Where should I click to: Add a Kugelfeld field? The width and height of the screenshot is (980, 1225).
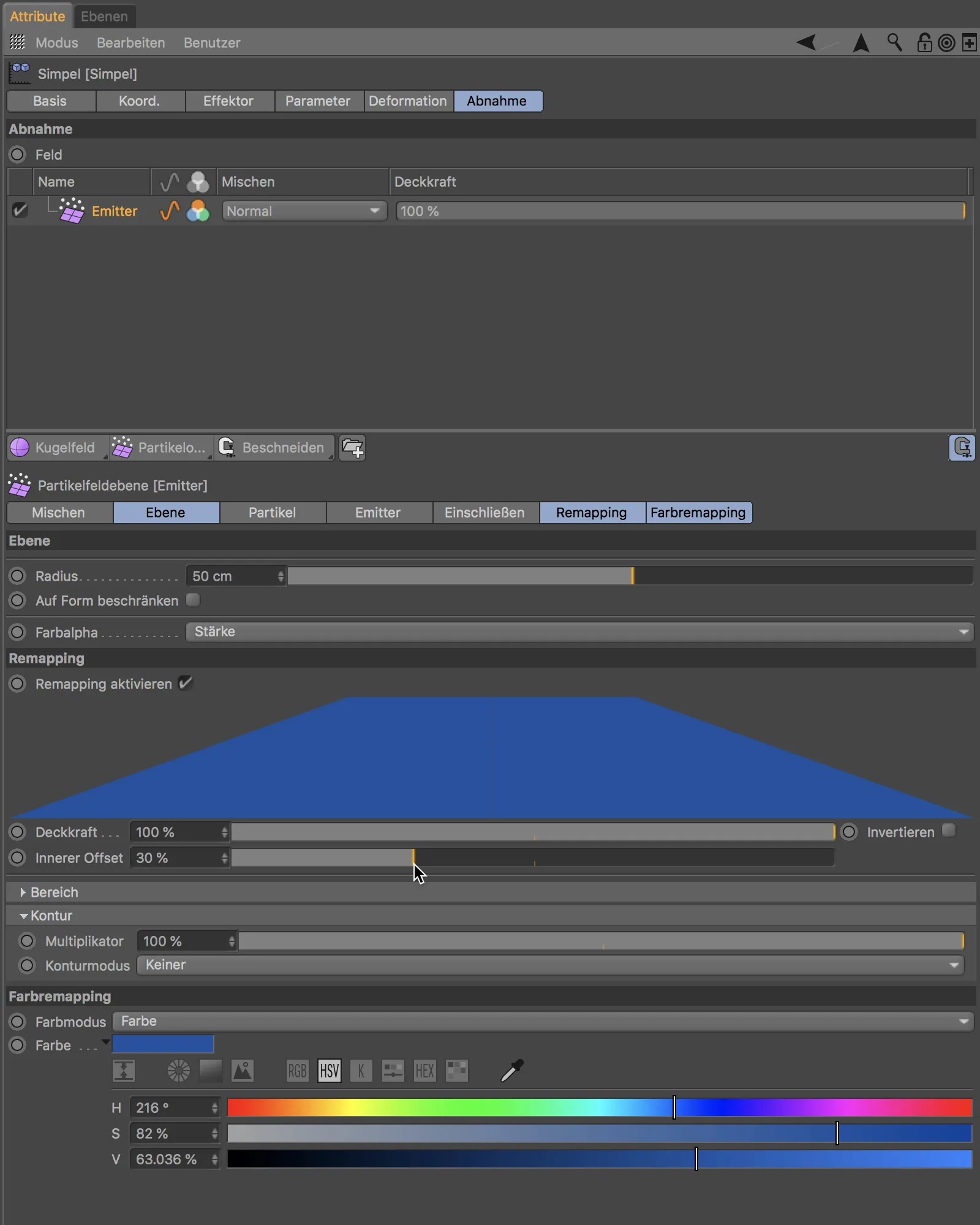tap(57, 448)
